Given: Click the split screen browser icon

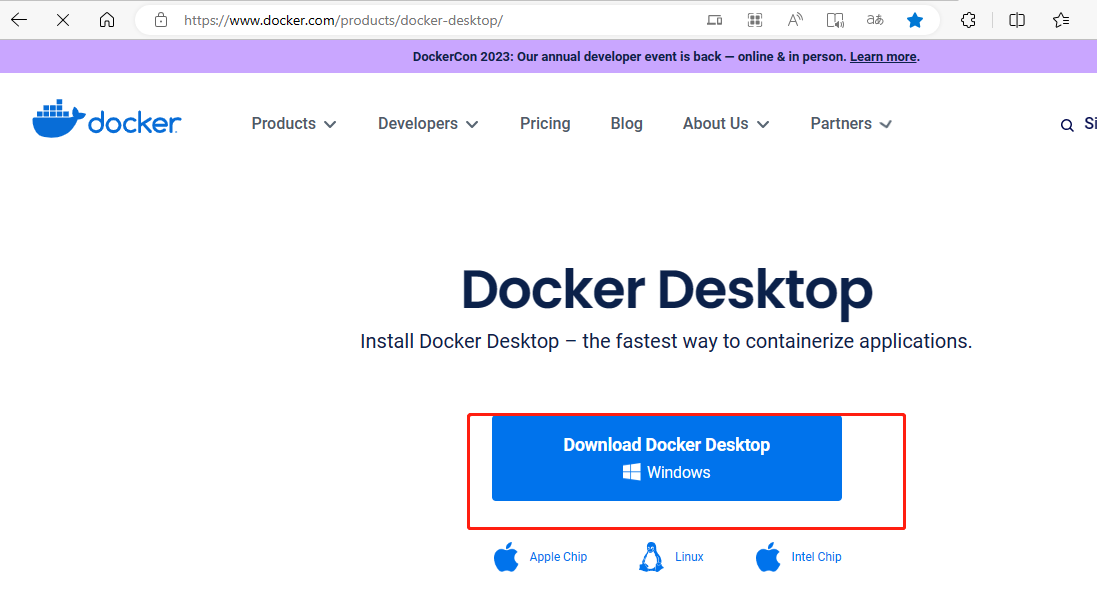Looking at the screenshot, I should pos(1016,19).
